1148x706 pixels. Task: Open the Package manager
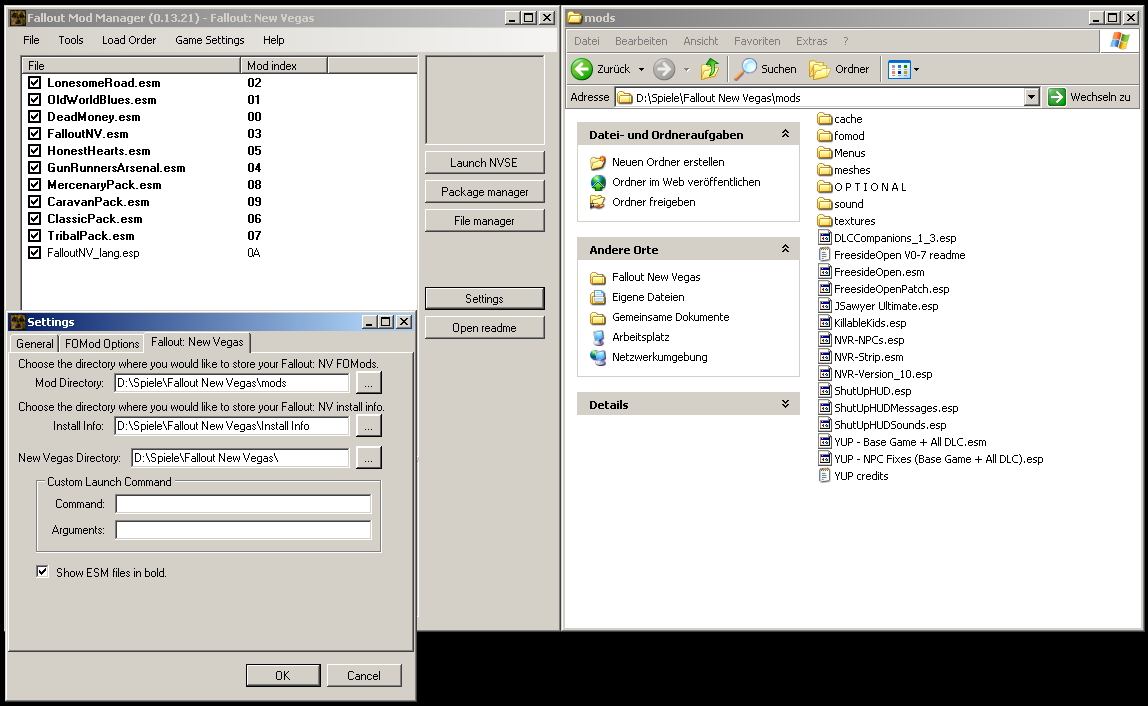point(484,191)
